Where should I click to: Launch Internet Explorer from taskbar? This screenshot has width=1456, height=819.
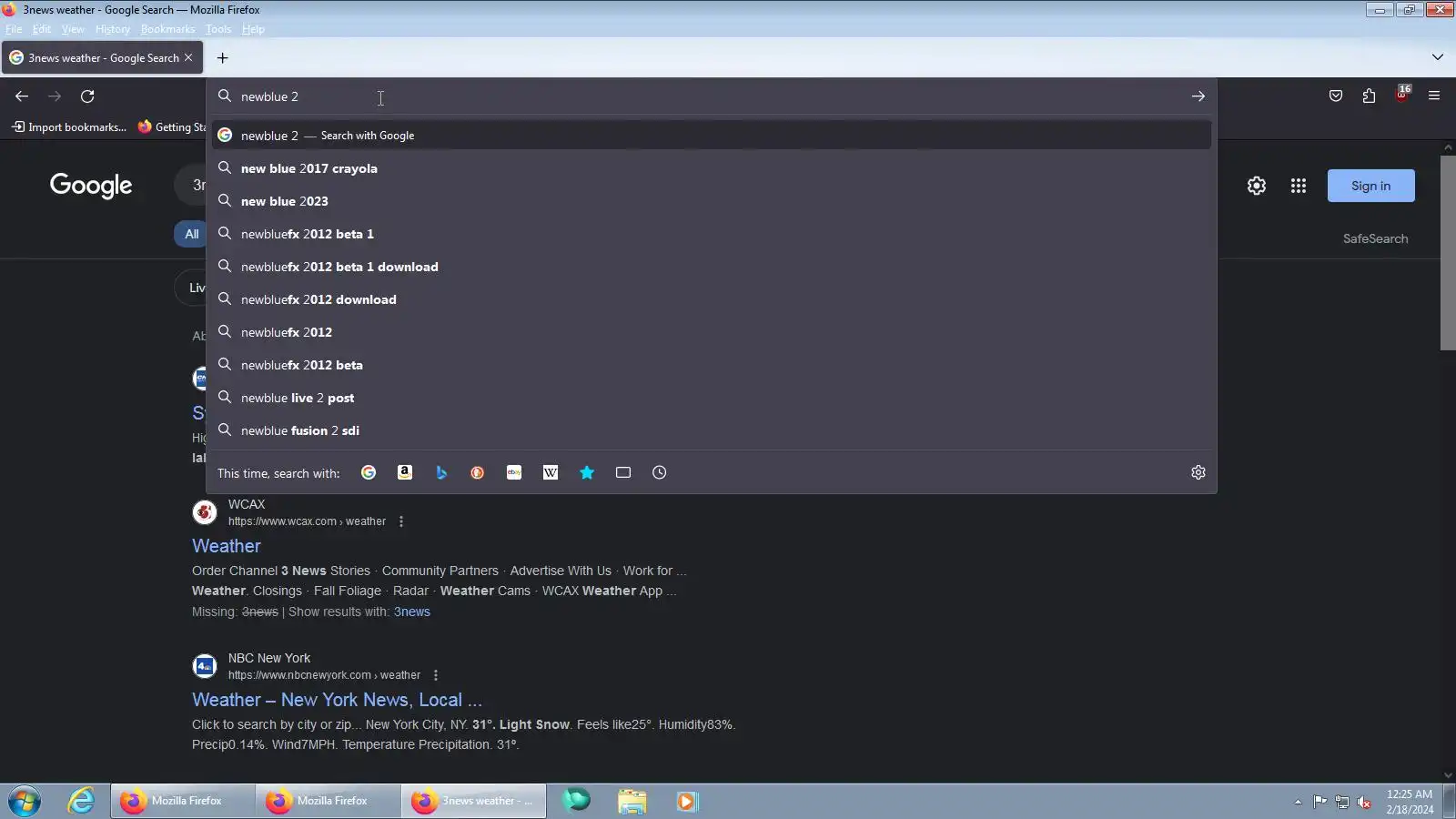click(81, 801)
